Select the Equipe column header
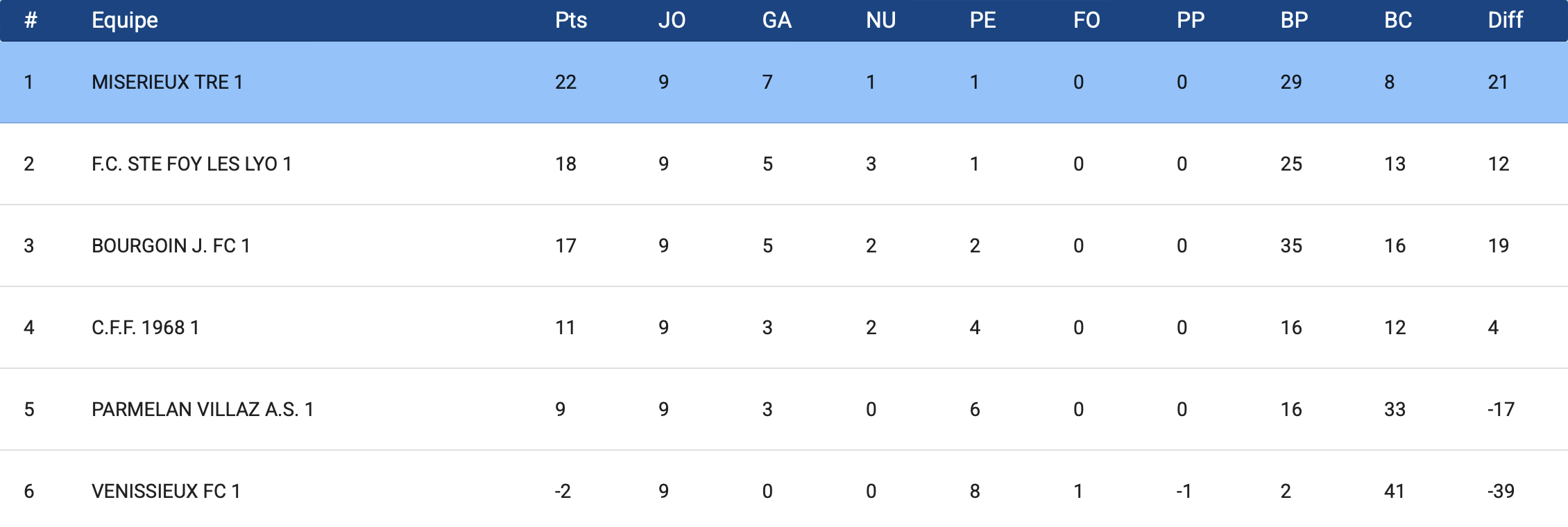This screenshot has width=1568, height=527. (x=125, y=20)
